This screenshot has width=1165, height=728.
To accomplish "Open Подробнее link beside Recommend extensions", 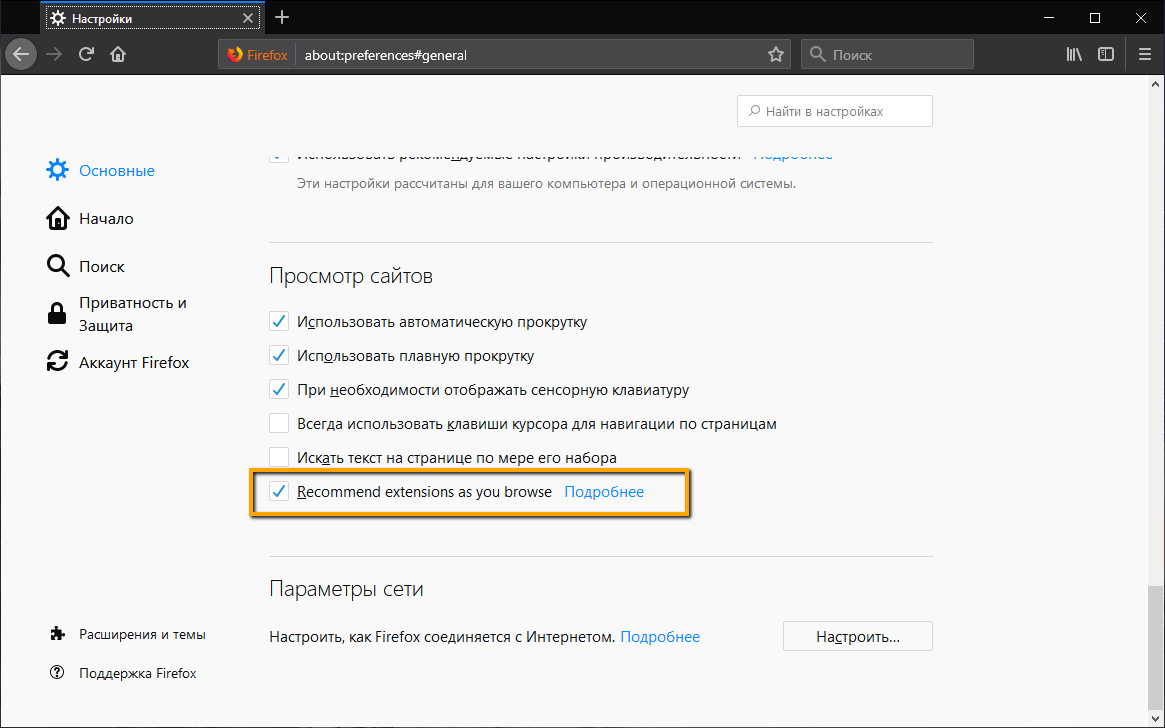I will [x=604, y=492].
